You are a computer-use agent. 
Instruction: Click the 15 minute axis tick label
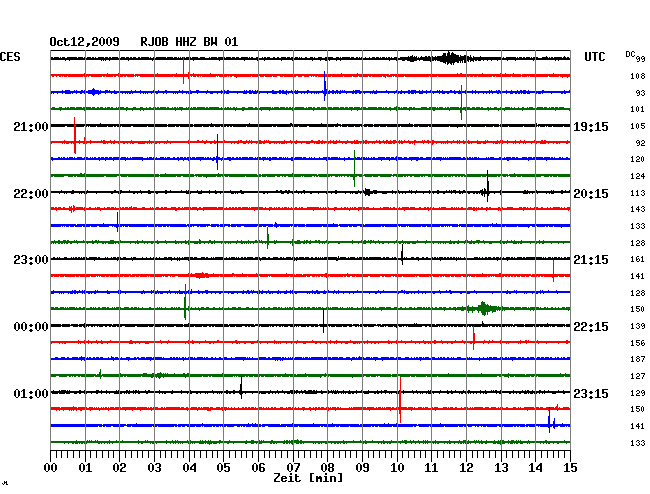point(570,468)
